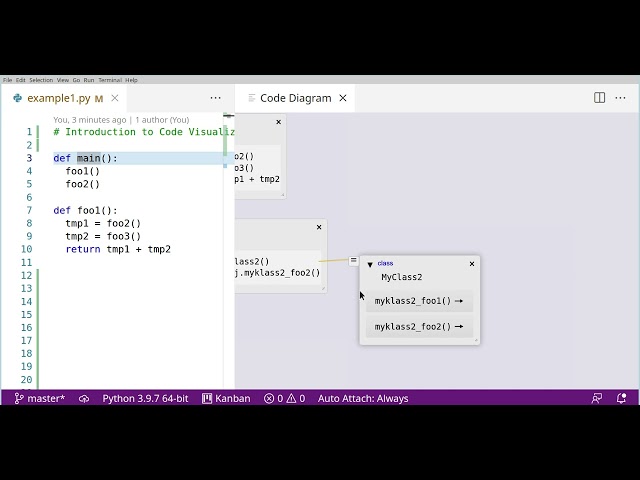Click the feedback icon in status bar

pyautogui.click(x=597, y=398)
